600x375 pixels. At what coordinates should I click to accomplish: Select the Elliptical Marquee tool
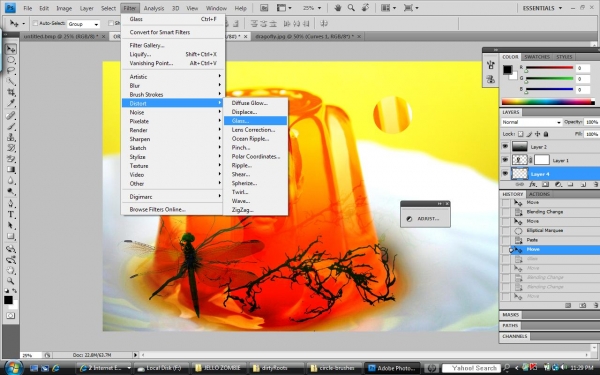pos(11,60)
